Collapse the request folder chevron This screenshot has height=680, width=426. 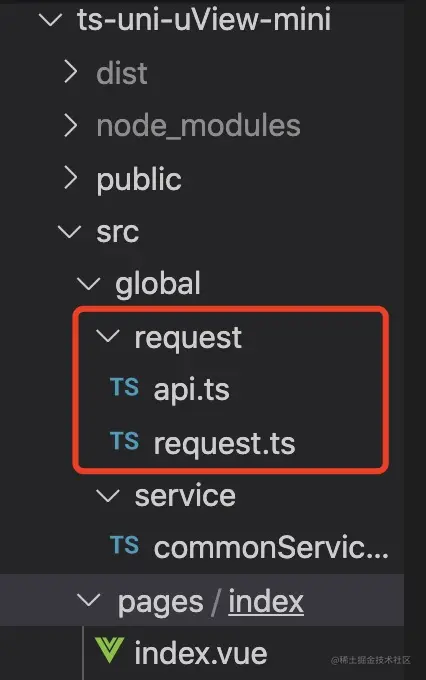108,336
